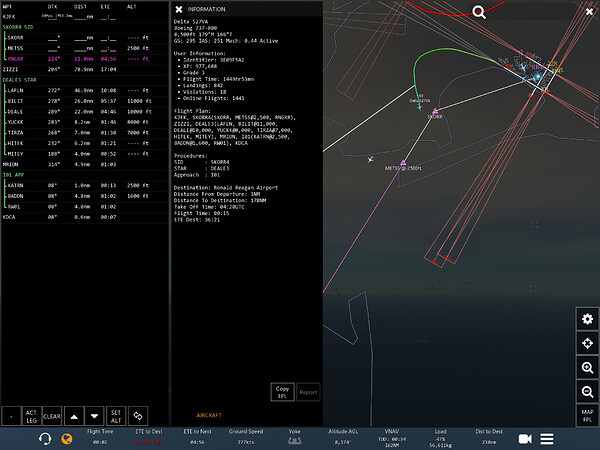Reverse the flight plan with the swap arrows icon
The image size is (600, 450).
pyautogui.click(x=138, y=416)
